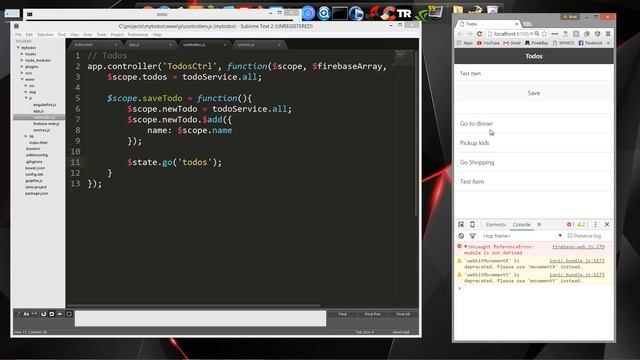
Task: Open the PirateBay bookmark
Action: 536,43
